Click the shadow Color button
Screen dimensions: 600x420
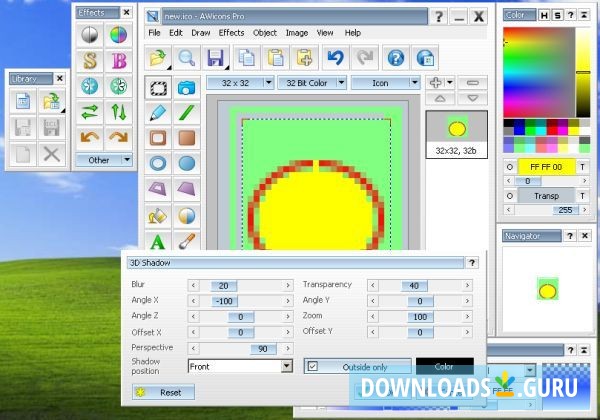[445, 366]
